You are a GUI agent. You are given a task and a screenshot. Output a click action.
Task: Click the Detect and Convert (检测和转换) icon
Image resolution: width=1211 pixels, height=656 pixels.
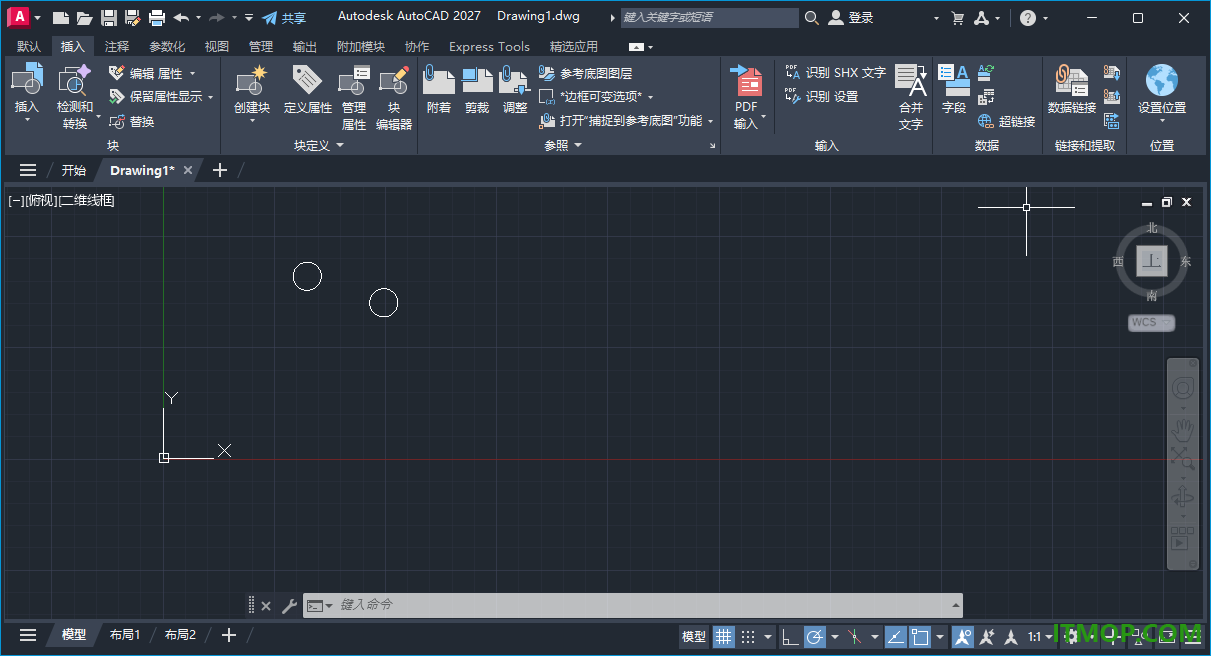[x=74, y=80]
